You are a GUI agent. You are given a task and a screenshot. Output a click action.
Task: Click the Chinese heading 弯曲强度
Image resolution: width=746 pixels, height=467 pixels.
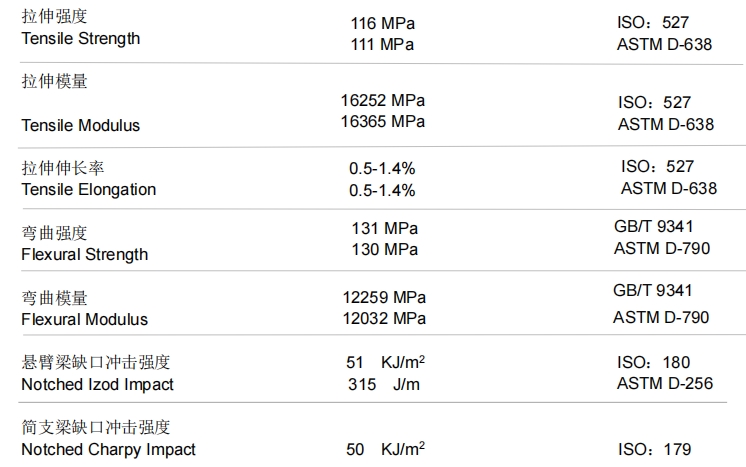[x=54, y=233]
